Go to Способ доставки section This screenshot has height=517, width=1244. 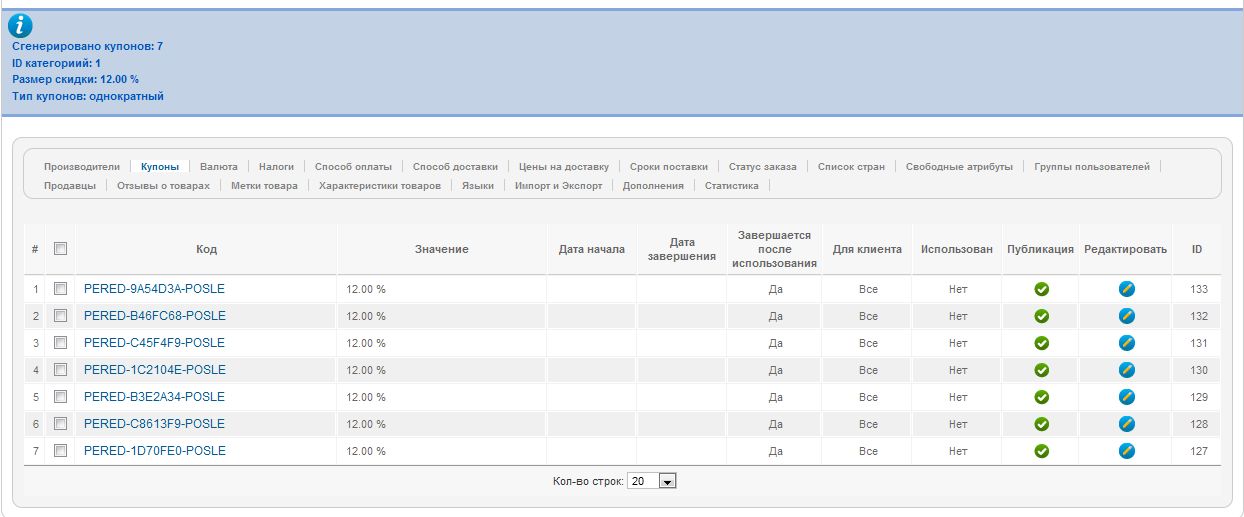(454, 167)
